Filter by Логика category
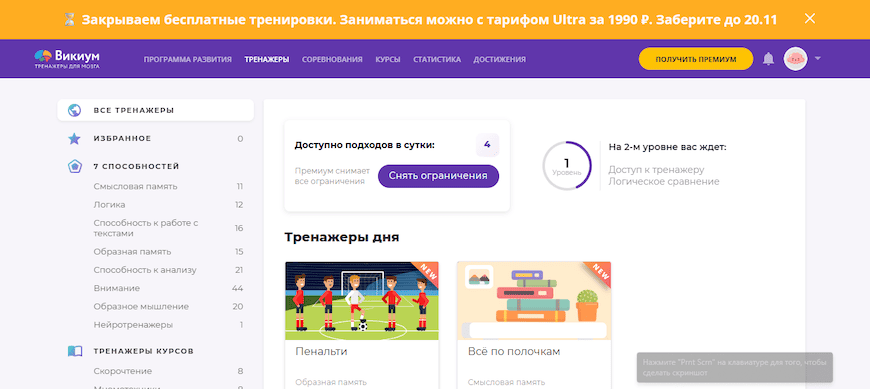 click(109, 204)
